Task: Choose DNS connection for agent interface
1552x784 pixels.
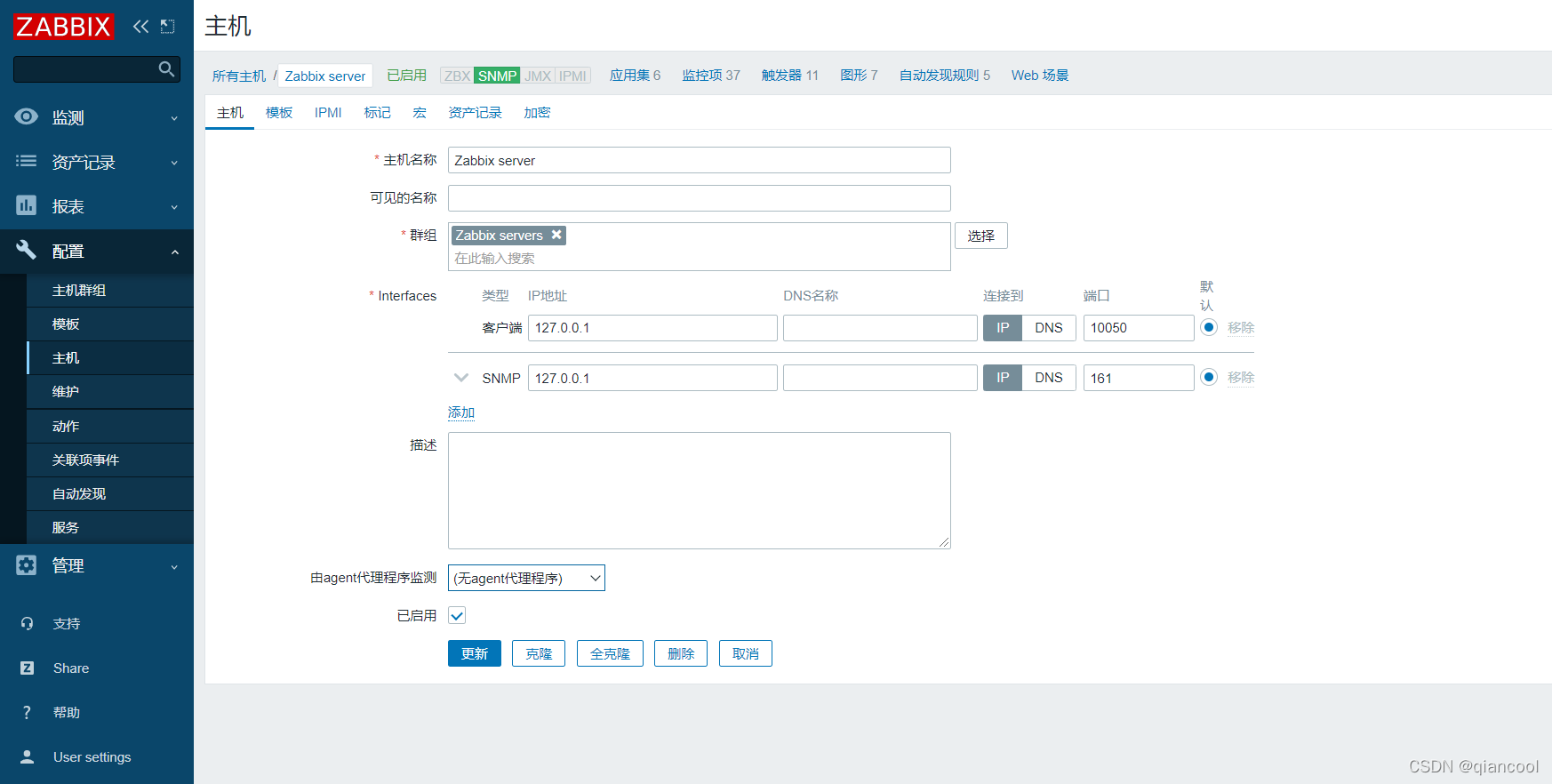Action: point(1049,328)
